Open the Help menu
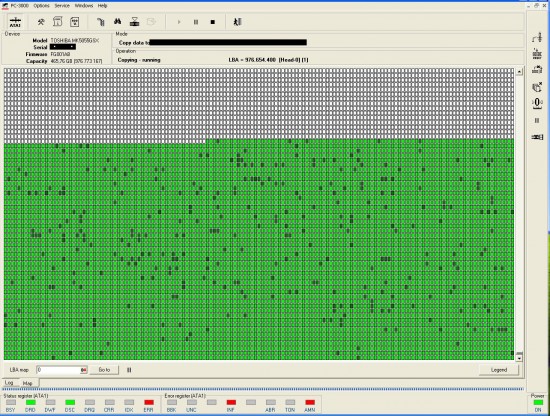Screen dimensions: 550x416 (x=102, y=6)
